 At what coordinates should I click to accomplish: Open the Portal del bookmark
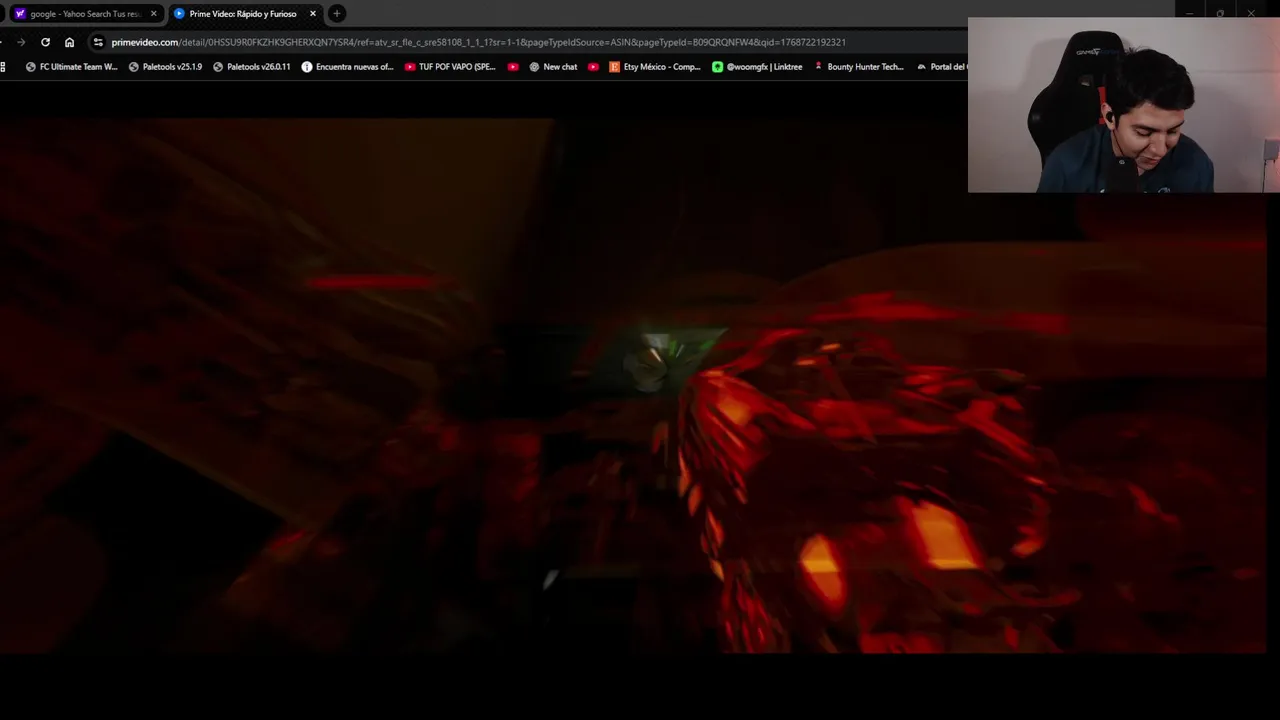click(x=940, y=67)
